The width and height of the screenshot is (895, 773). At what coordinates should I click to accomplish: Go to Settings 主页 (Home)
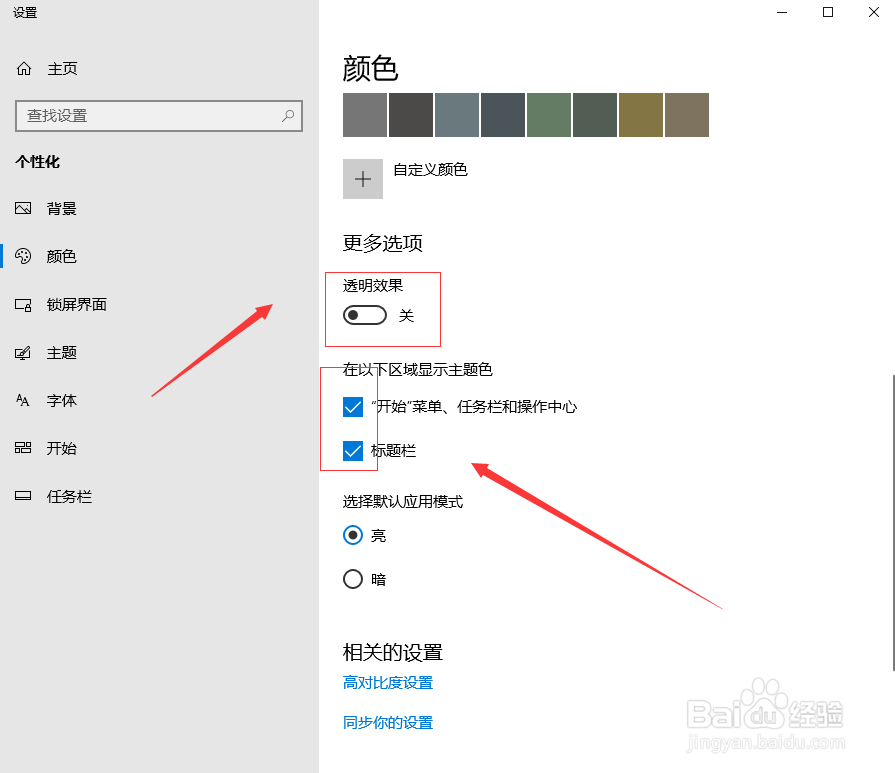62,68
